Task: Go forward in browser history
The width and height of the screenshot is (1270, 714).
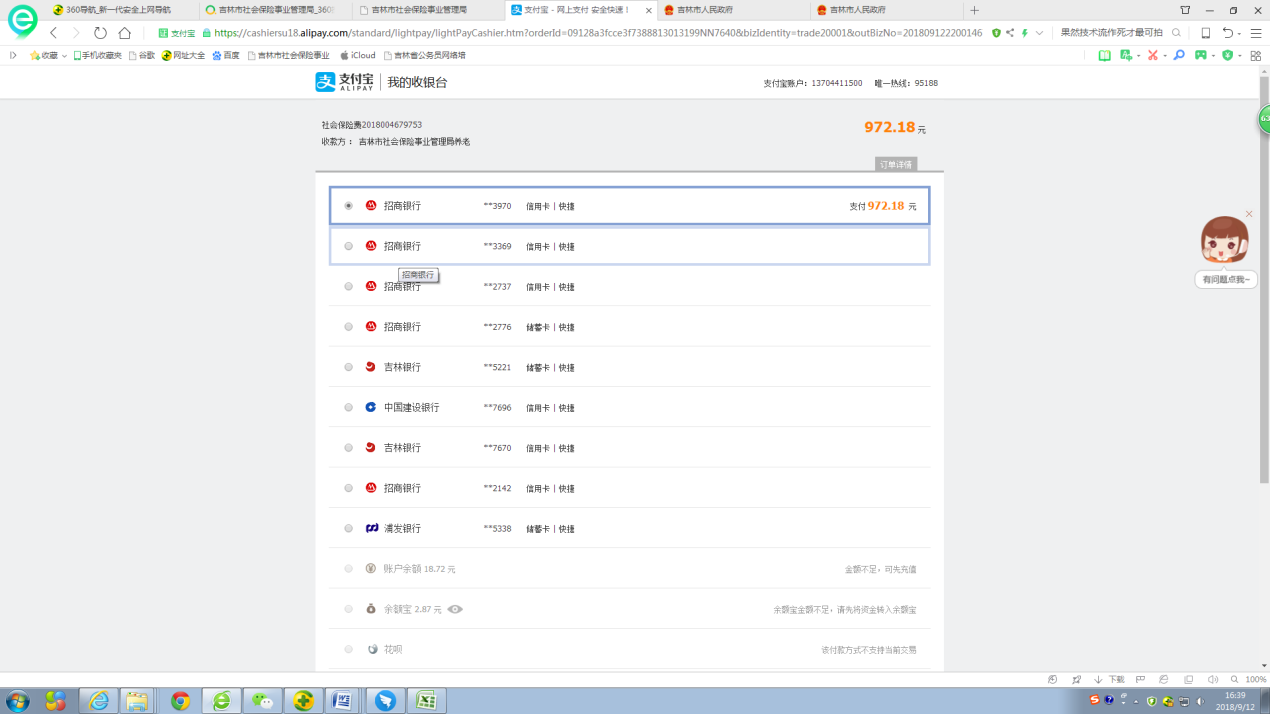Action: 76,33
